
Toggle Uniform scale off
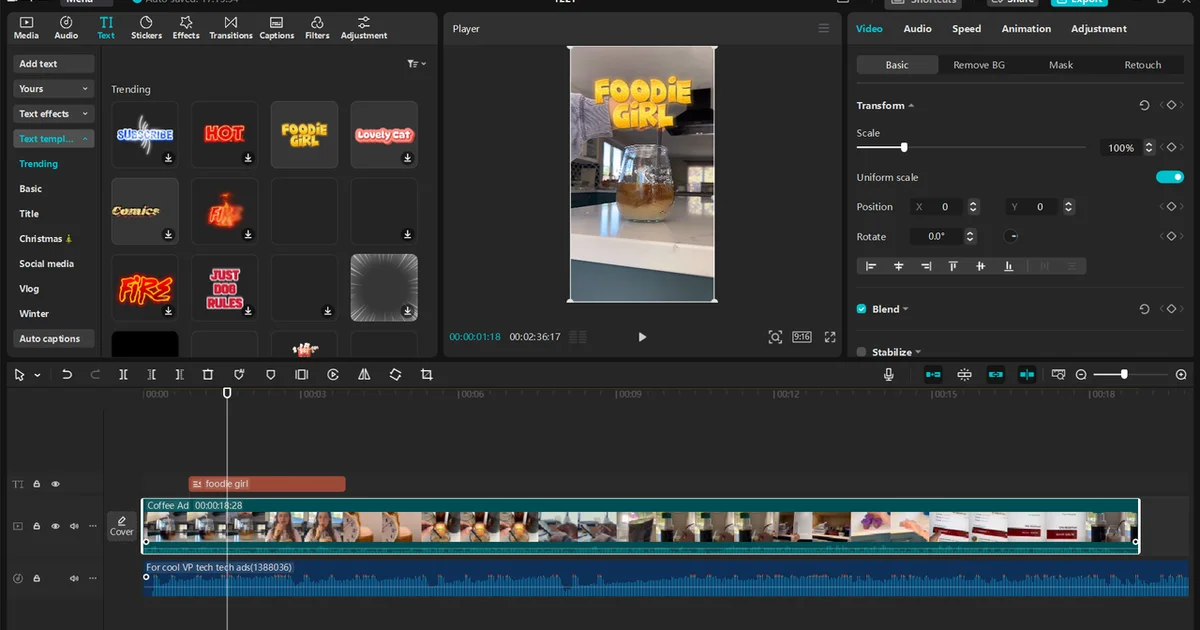tap(1168, 176)
